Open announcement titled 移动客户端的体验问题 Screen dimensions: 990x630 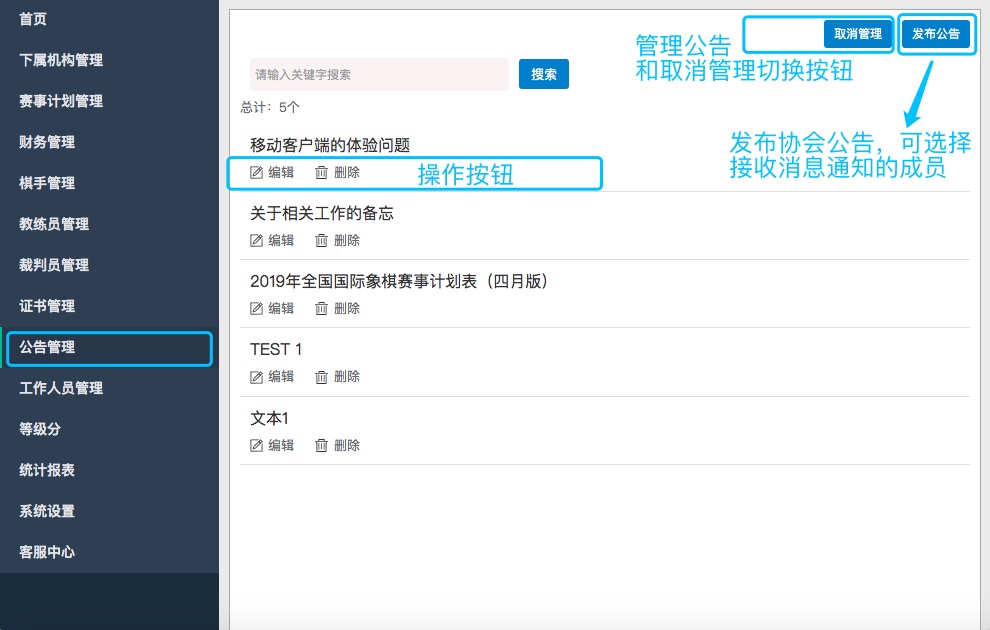330,145
